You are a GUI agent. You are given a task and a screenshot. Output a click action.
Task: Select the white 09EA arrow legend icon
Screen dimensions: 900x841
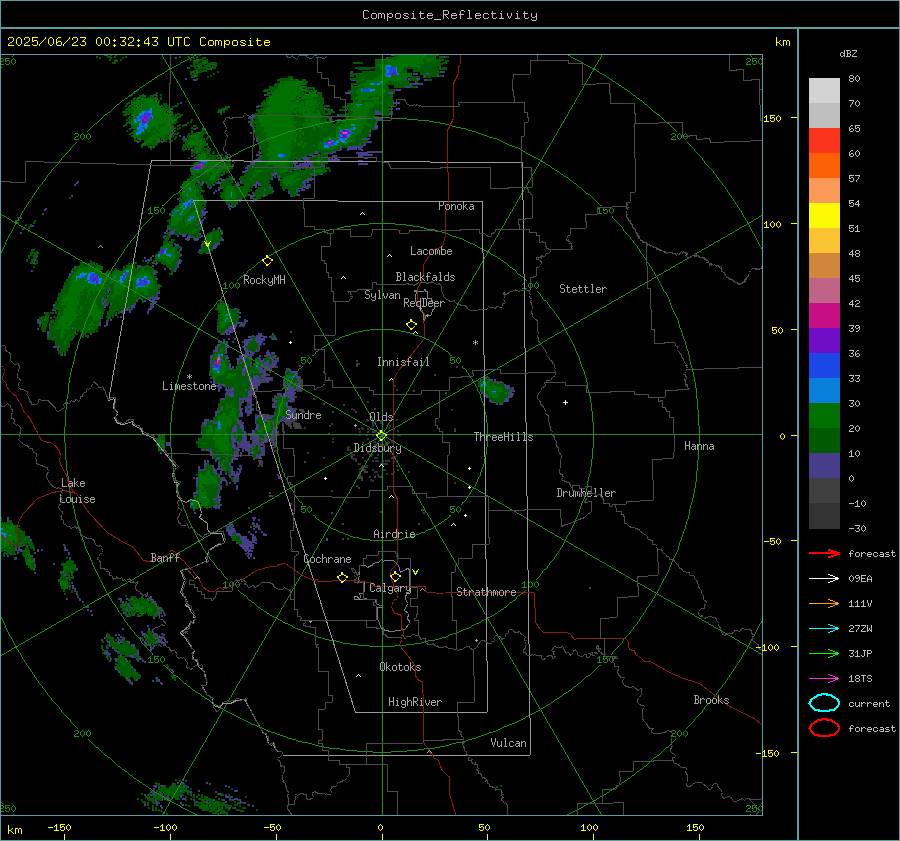coord(824,578)
